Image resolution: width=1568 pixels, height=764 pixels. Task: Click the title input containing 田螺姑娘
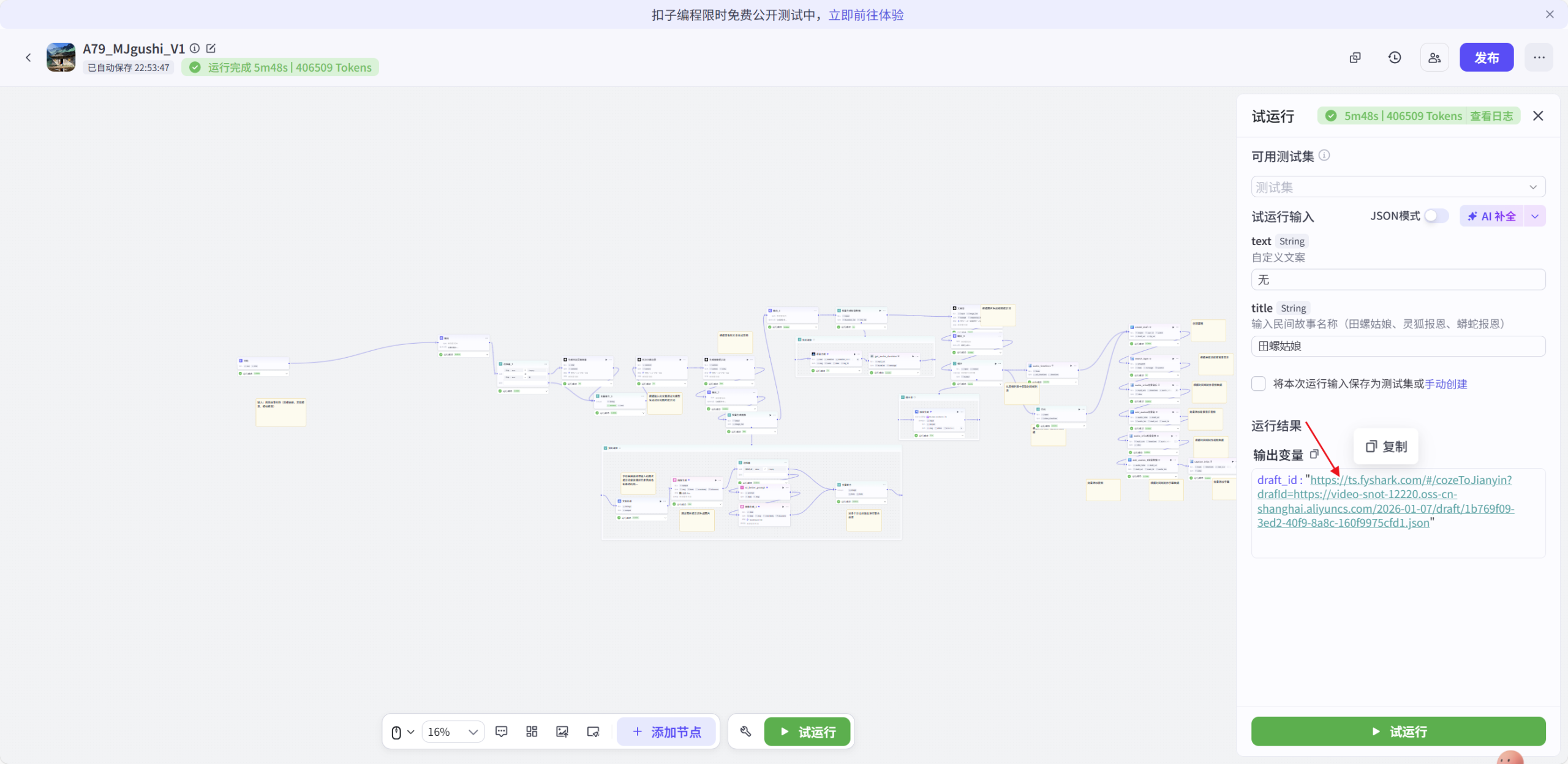[x=1398, y=346]
